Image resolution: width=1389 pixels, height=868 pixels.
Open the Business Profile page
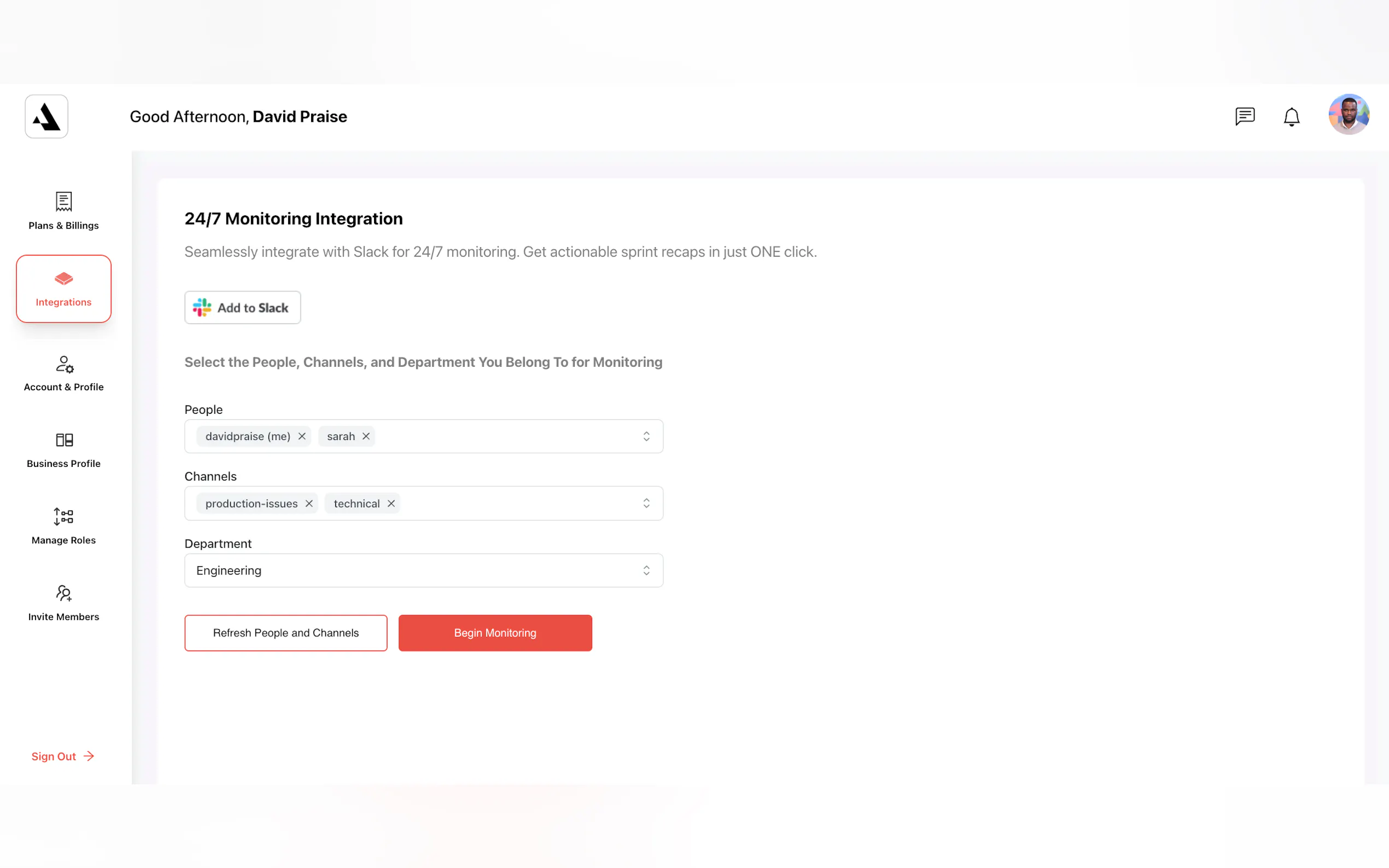(64, 450)
